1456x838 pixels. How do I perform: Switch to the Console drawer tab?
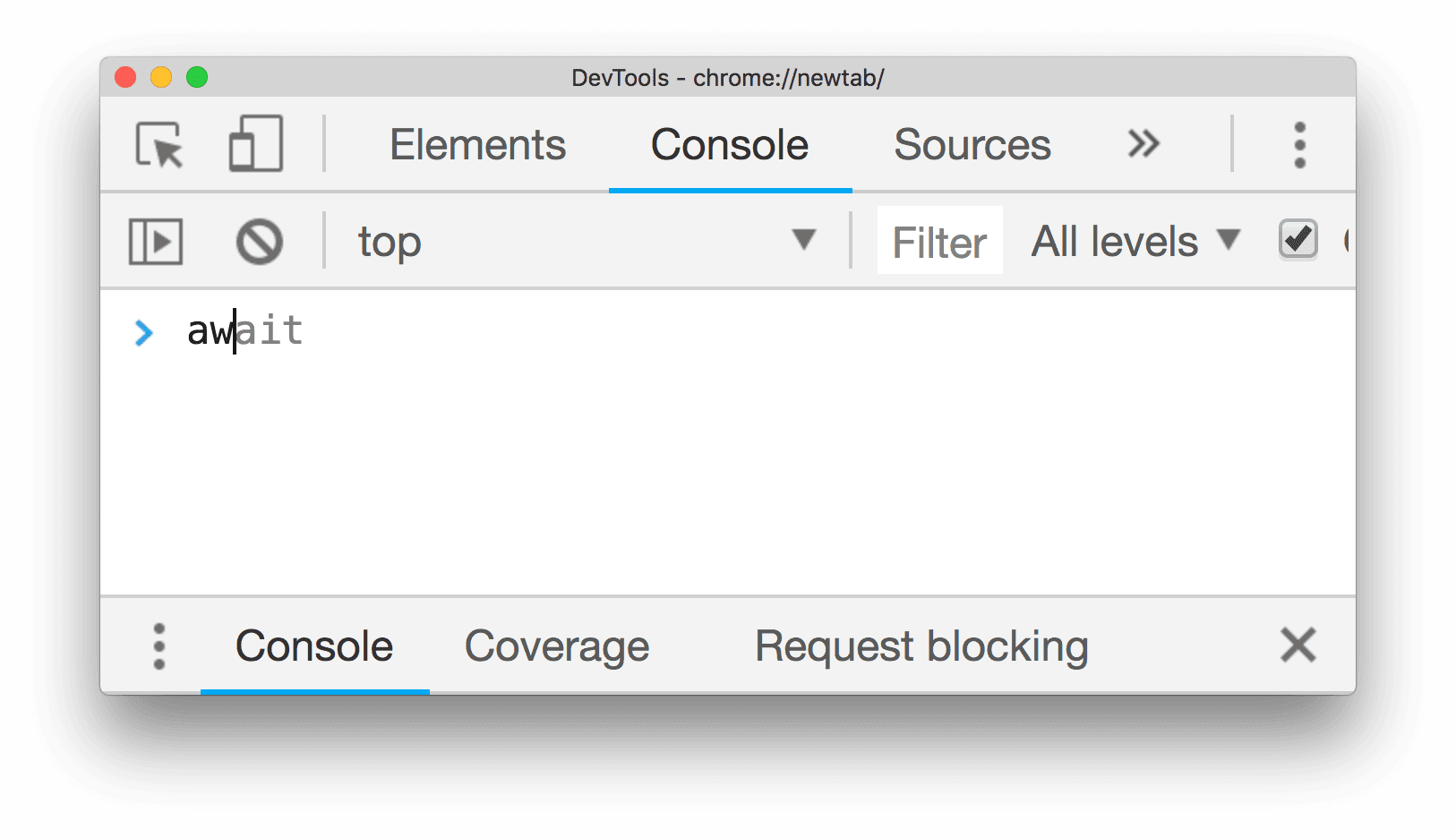(313, 645)
